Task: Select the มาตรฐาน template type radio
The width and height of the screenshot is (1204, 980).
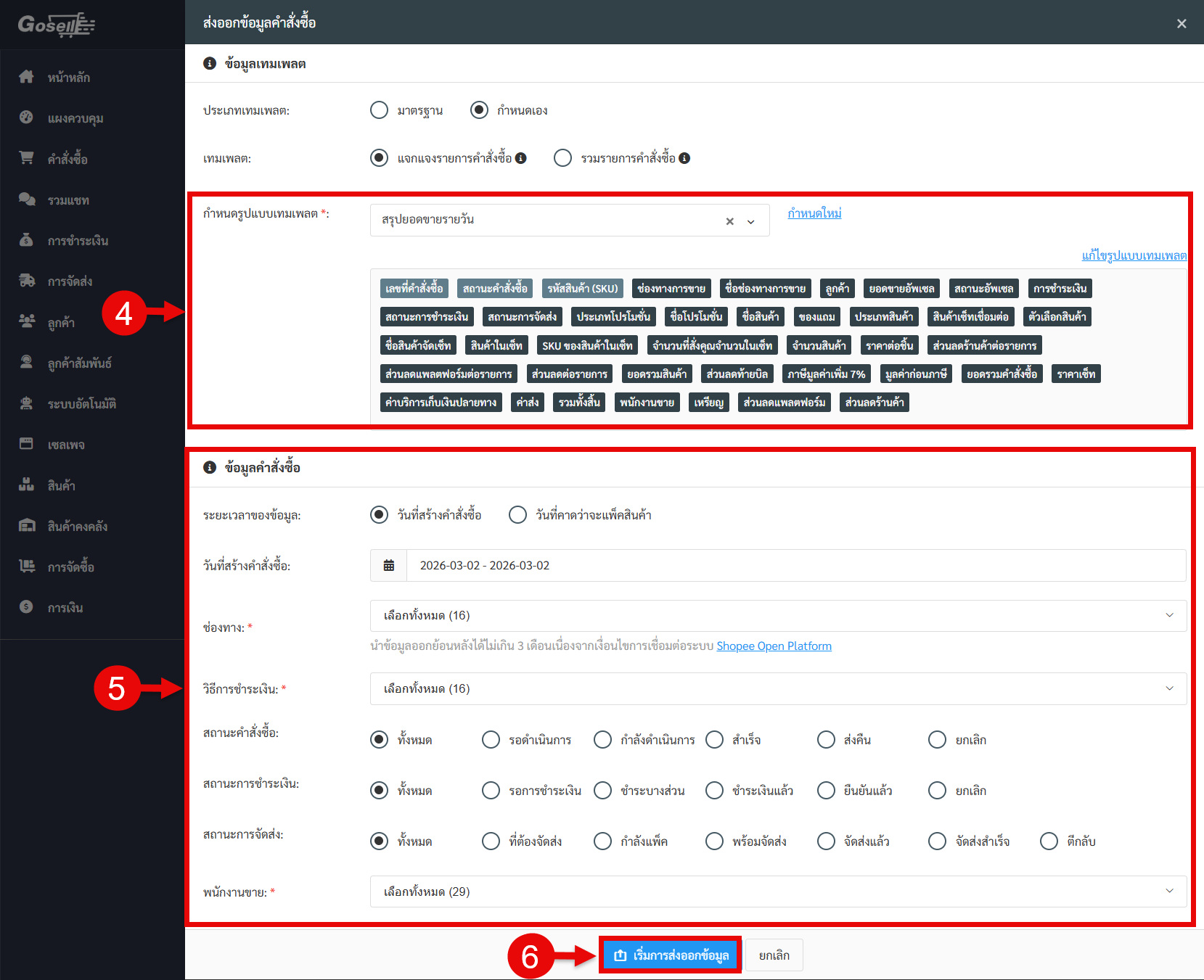Action: [379, 110]
